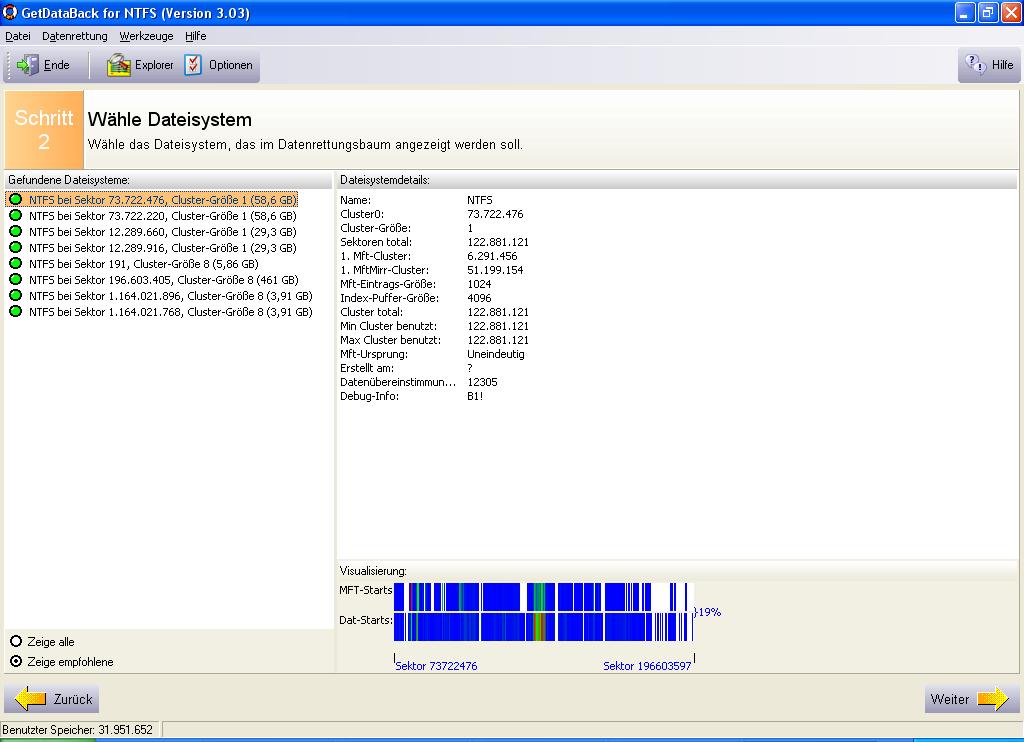This screenshot has width=1024, height=742.
Task: Open the Datenrettung menu
Action: (x=74, y=36)
